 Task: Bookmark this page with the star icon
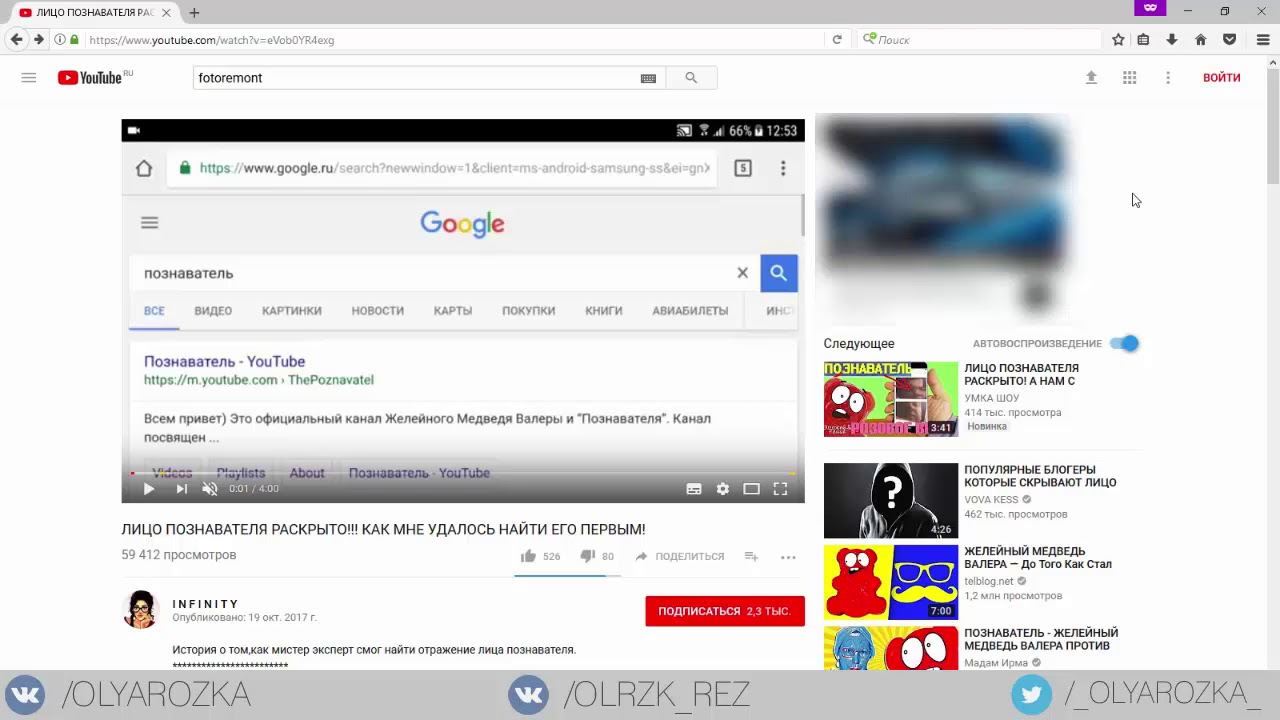1118,40
